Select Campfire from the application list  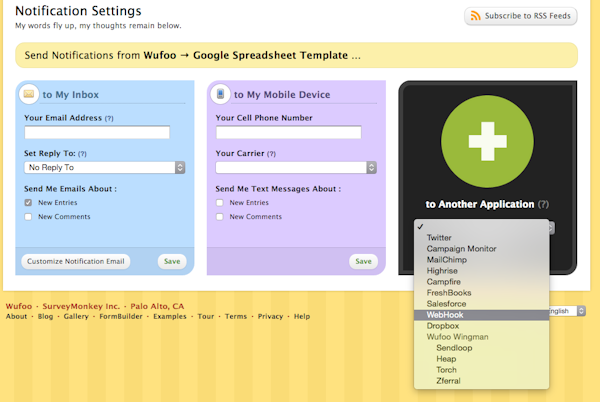click(x=481, y=282)
